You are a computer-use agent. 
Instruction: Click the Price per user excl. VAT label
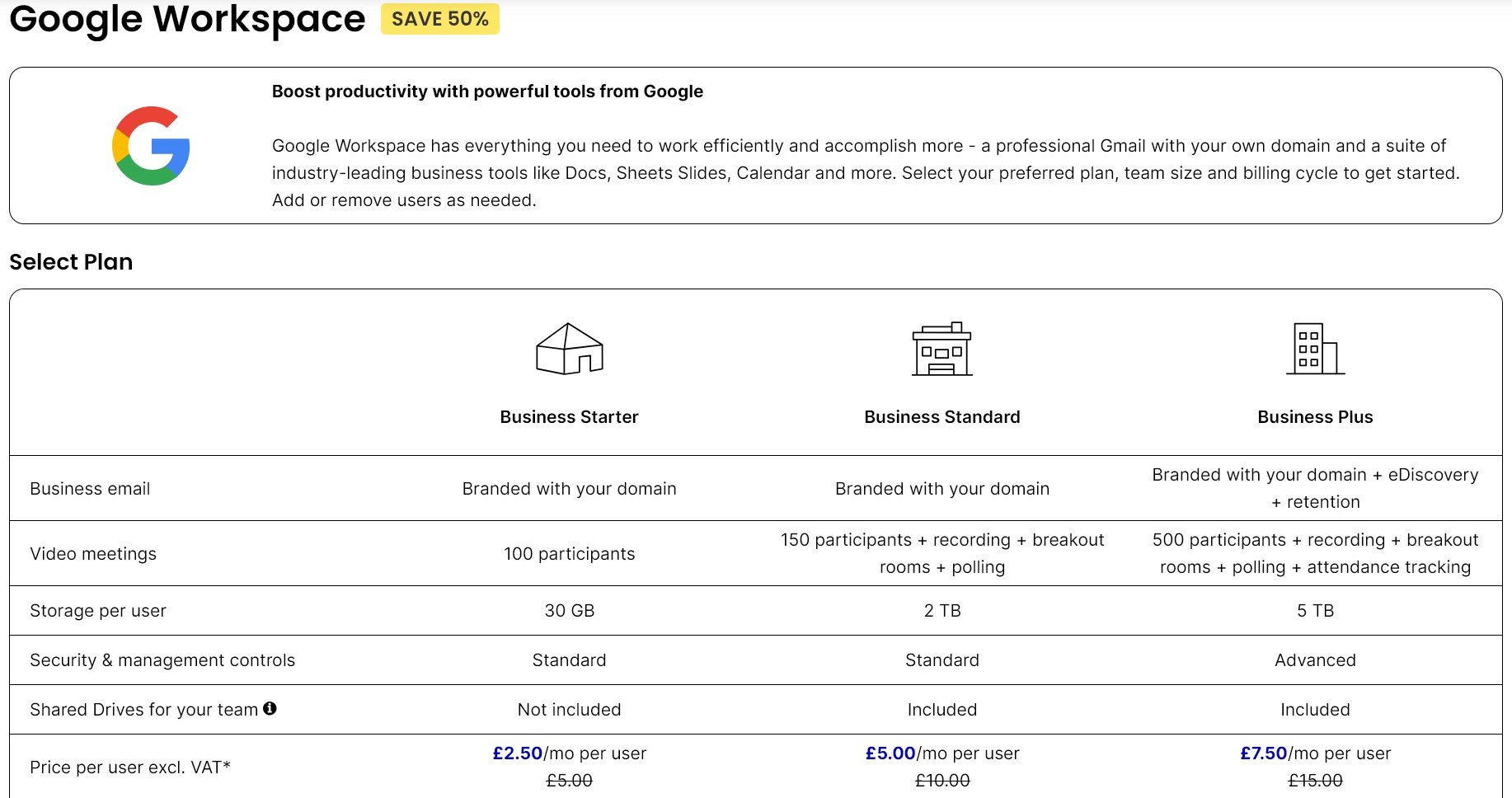[130, 767]
